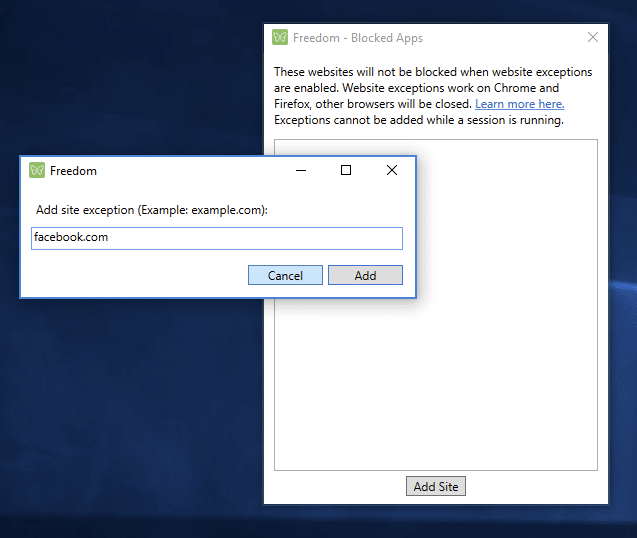
Task: Click the "Freedom" title text of the dialog
Action: (73, 171)
